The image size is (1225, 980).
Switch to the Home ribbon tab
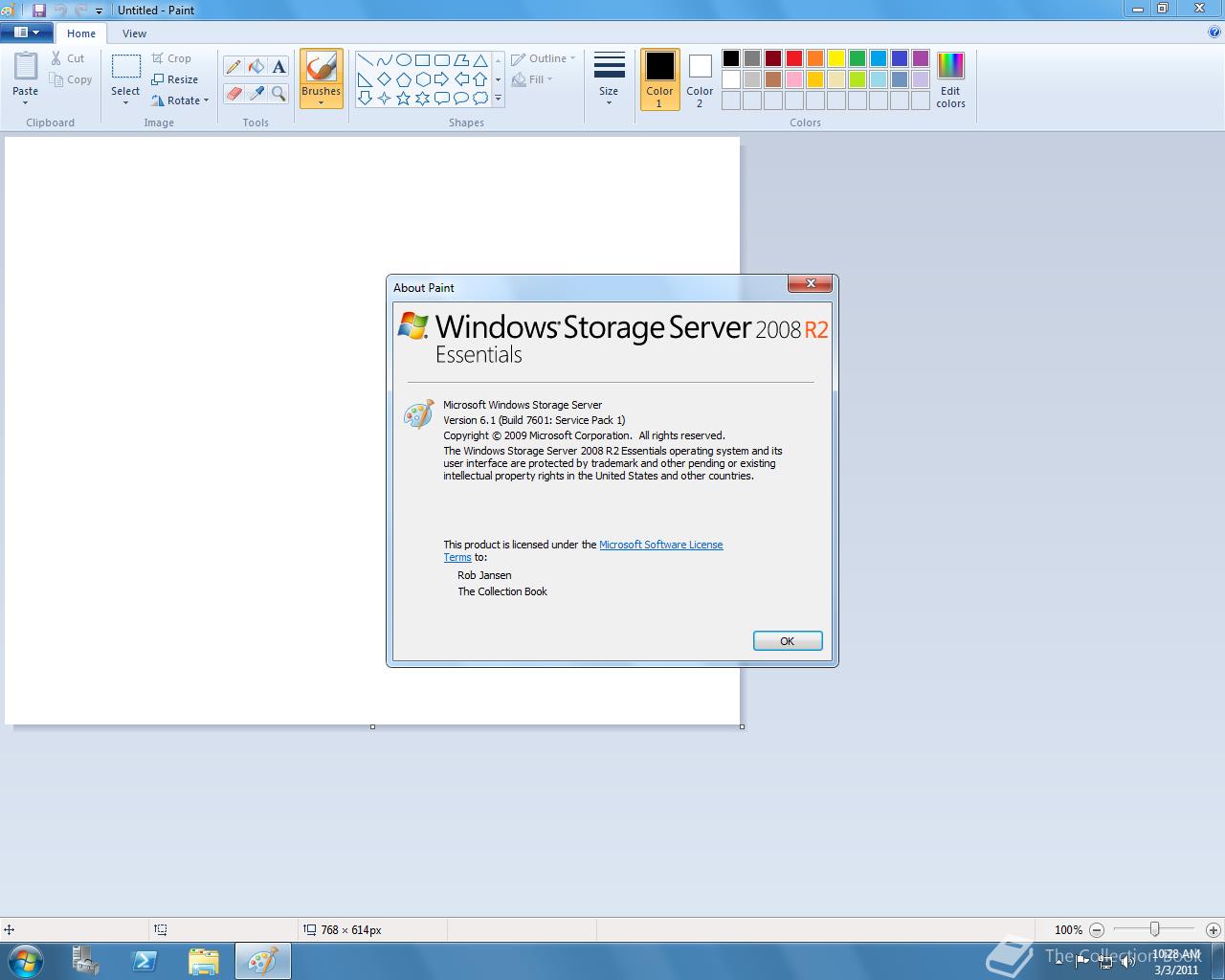(x=81, y=33)
